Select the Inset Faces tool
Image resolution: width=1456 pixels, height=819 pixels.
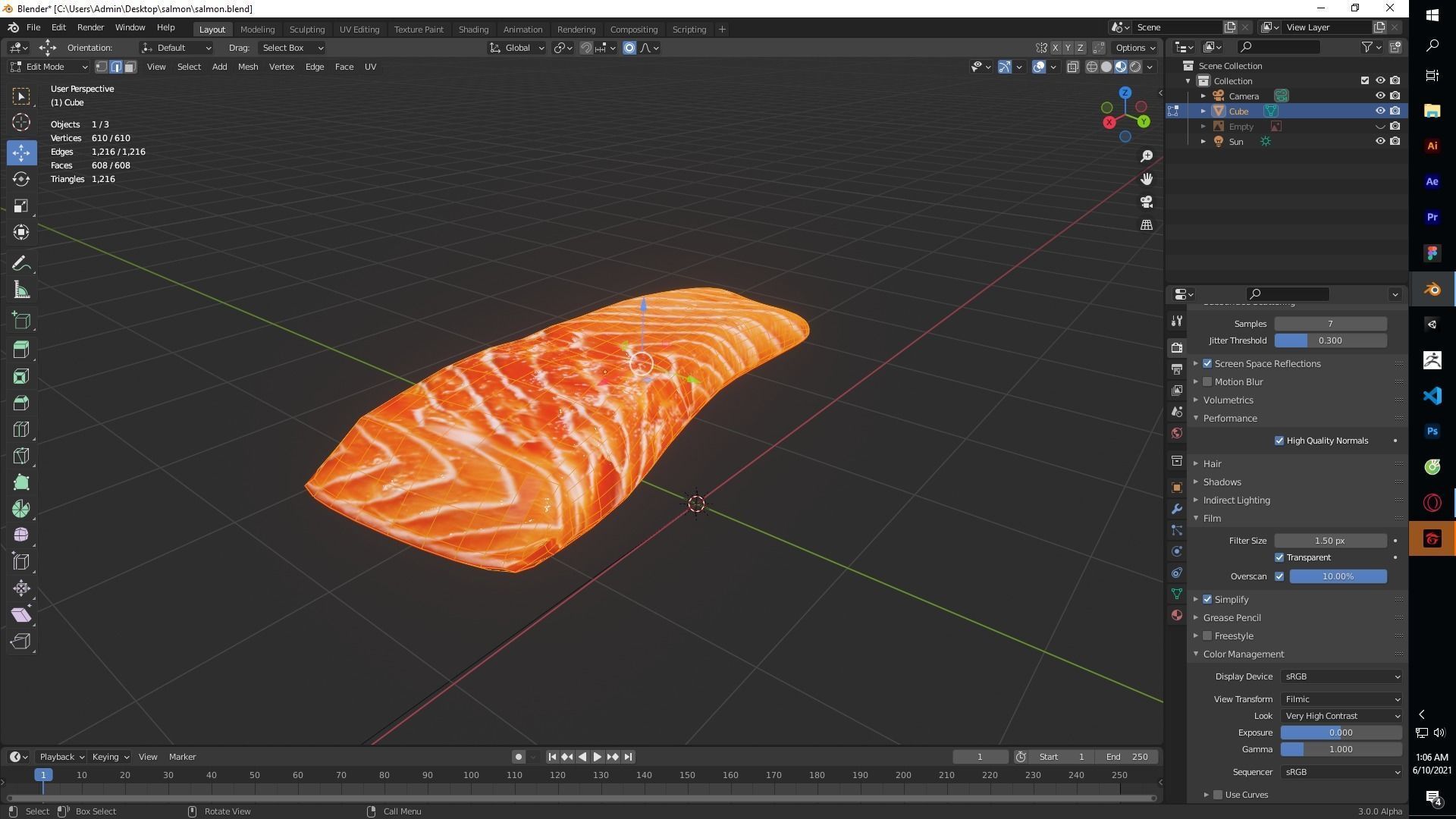click(21, 376)
